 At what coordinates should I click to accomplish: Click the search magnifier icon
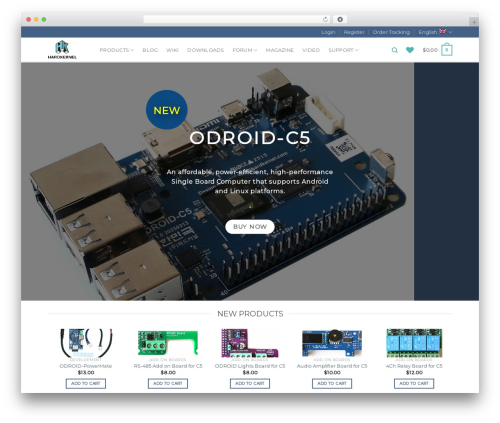395,50
